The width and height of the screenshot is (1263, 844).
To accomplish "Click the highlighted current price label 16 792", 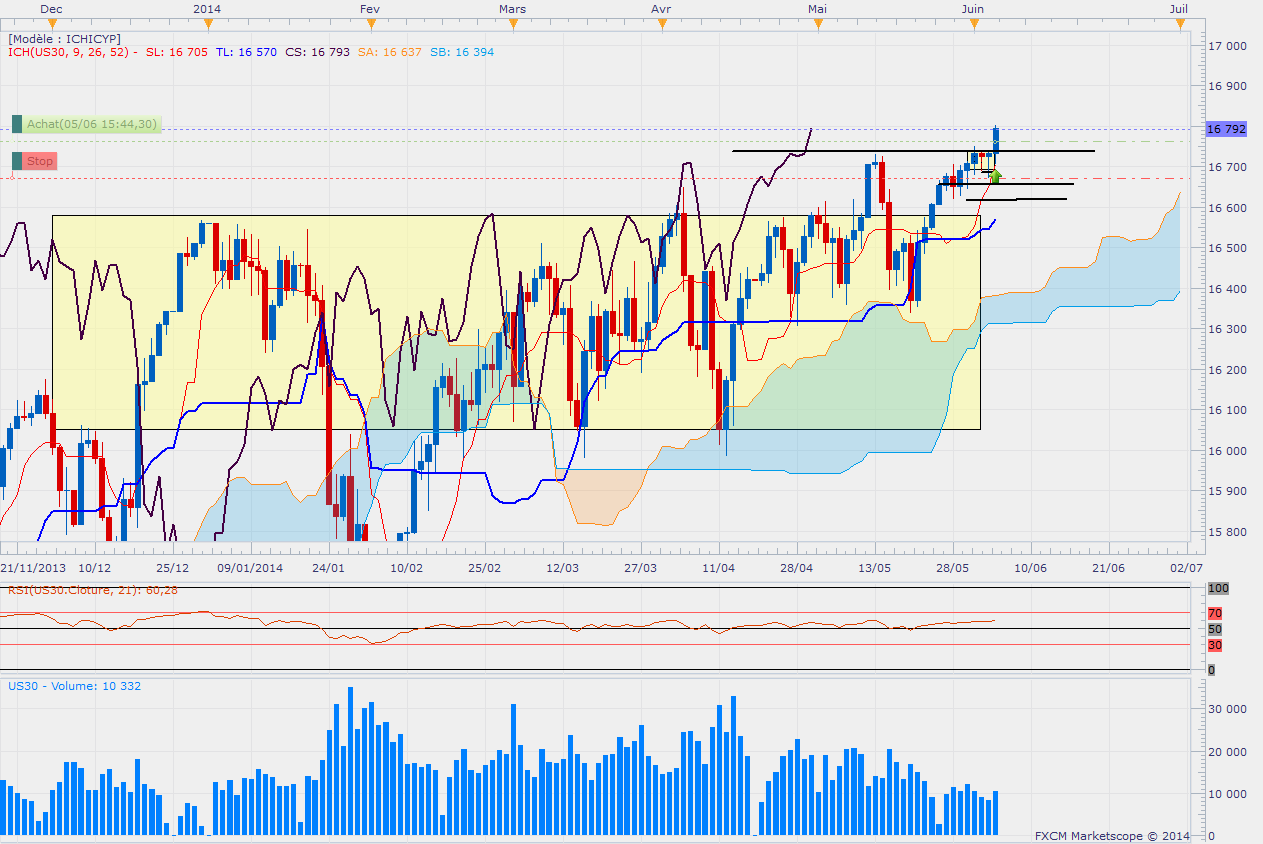I will point(1227,129).
